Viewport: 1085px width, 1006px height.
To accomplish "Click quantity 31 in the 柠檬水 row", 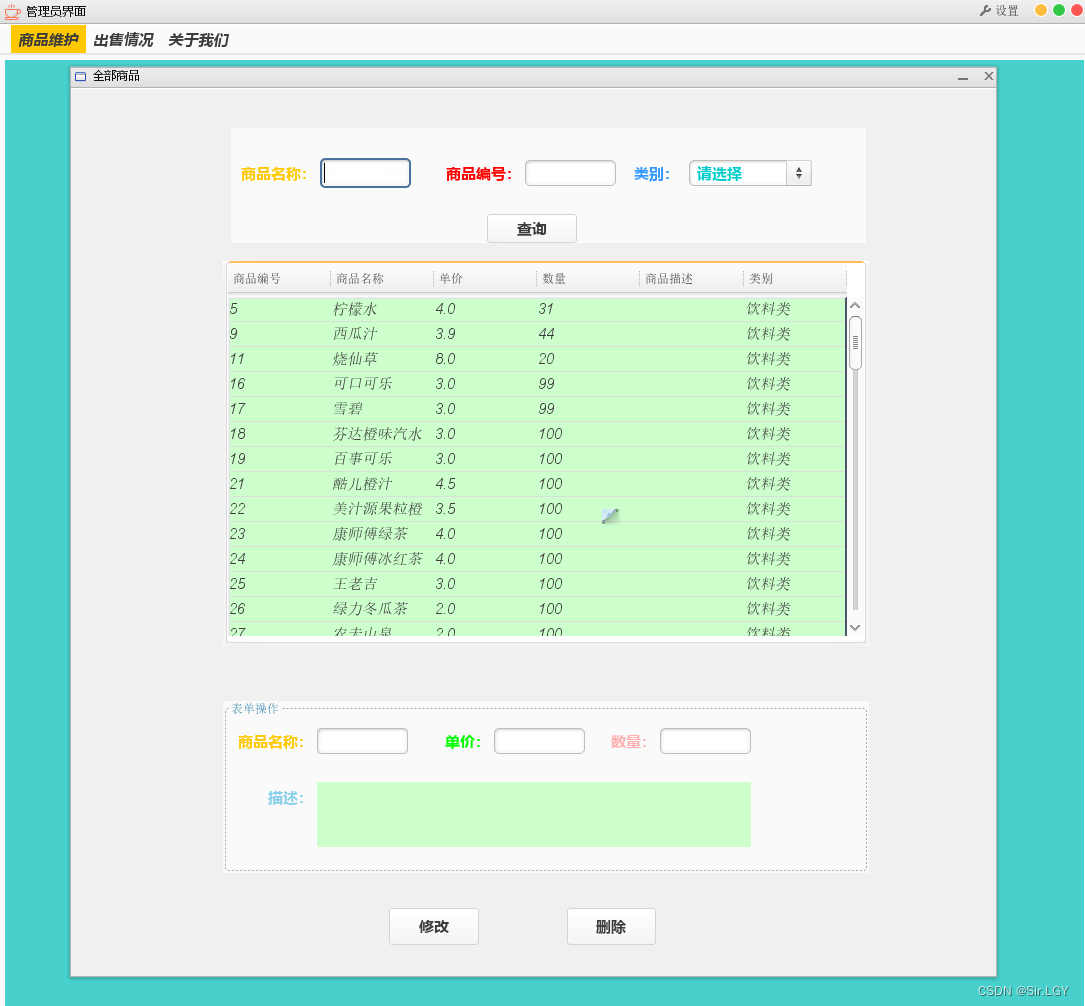I will tap(547, 309).
